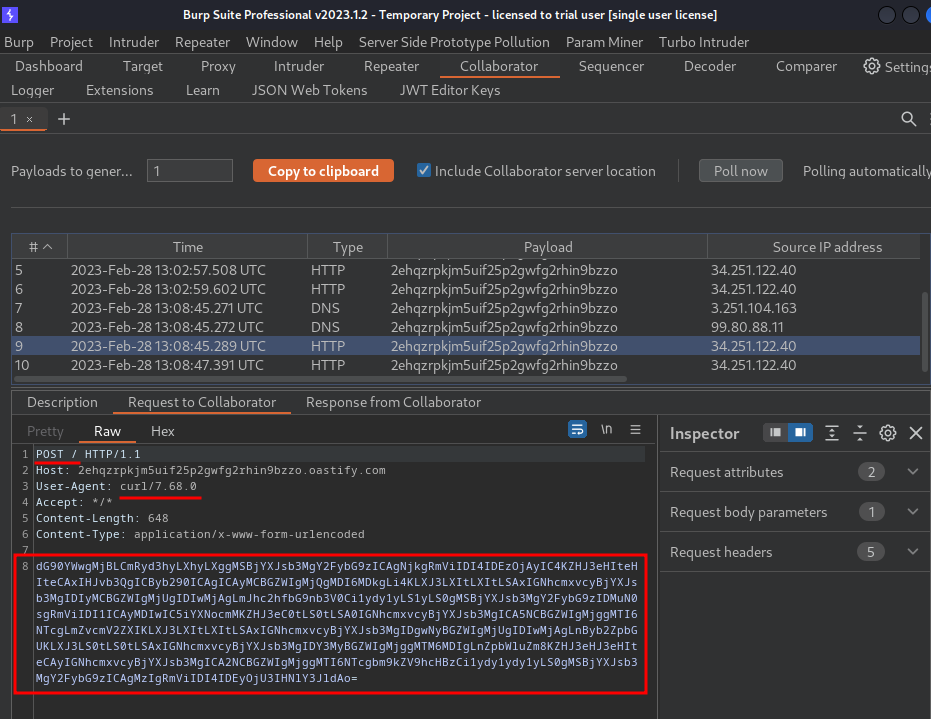Viewport: 931px width, 719px height.
Task: Open the Settings gear icon
Action: click(x=871, y=66)
